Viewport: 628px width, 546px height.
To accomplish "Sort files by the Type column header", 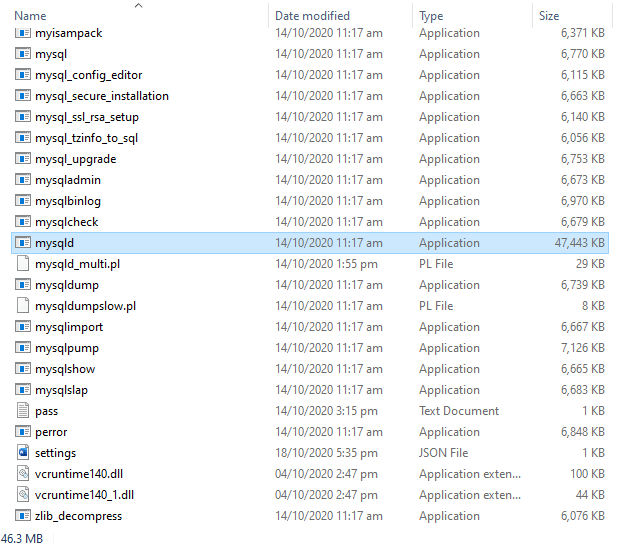I will tap(431, 16).
